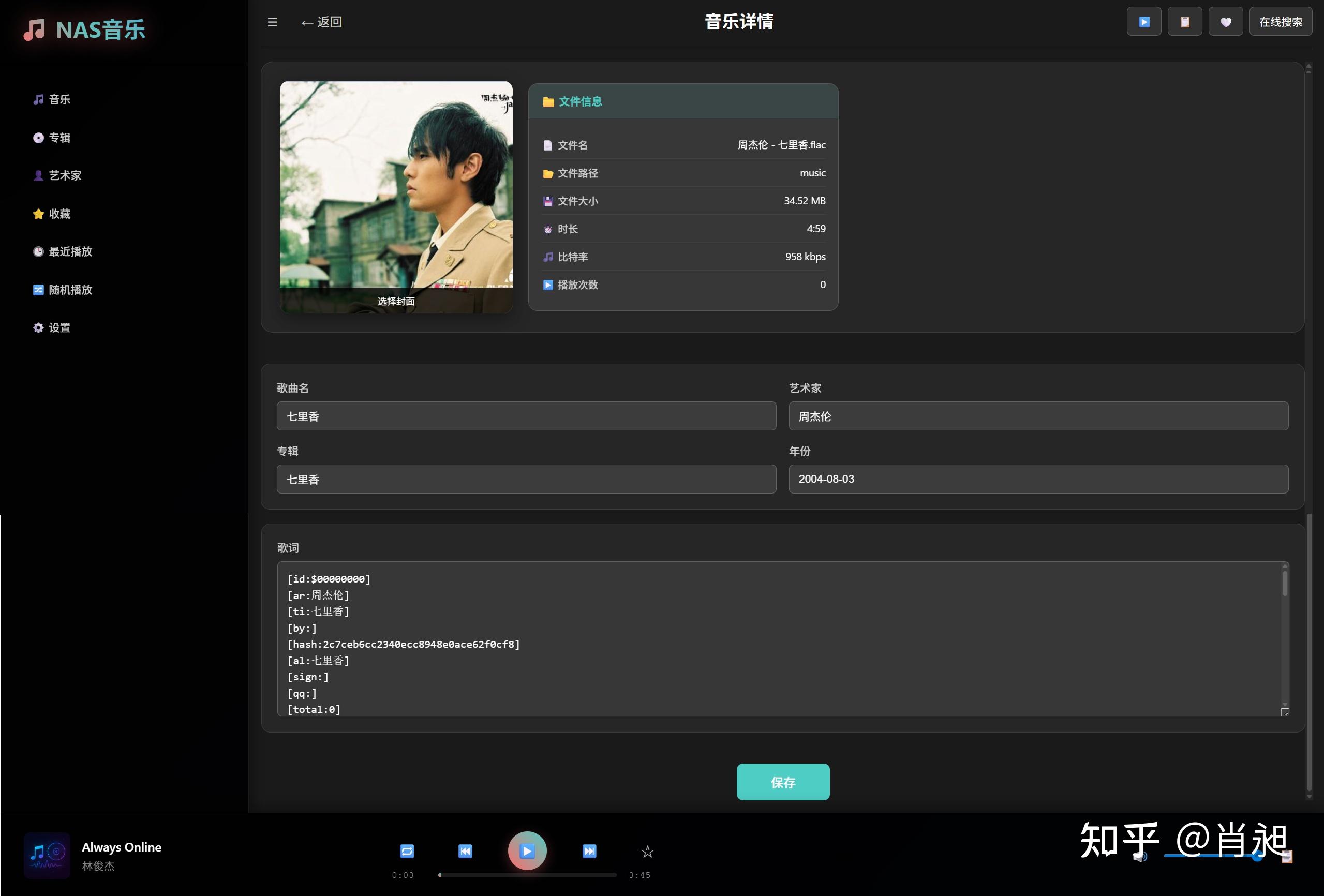Open 在线搜索 (online search)

[1280, 22]
